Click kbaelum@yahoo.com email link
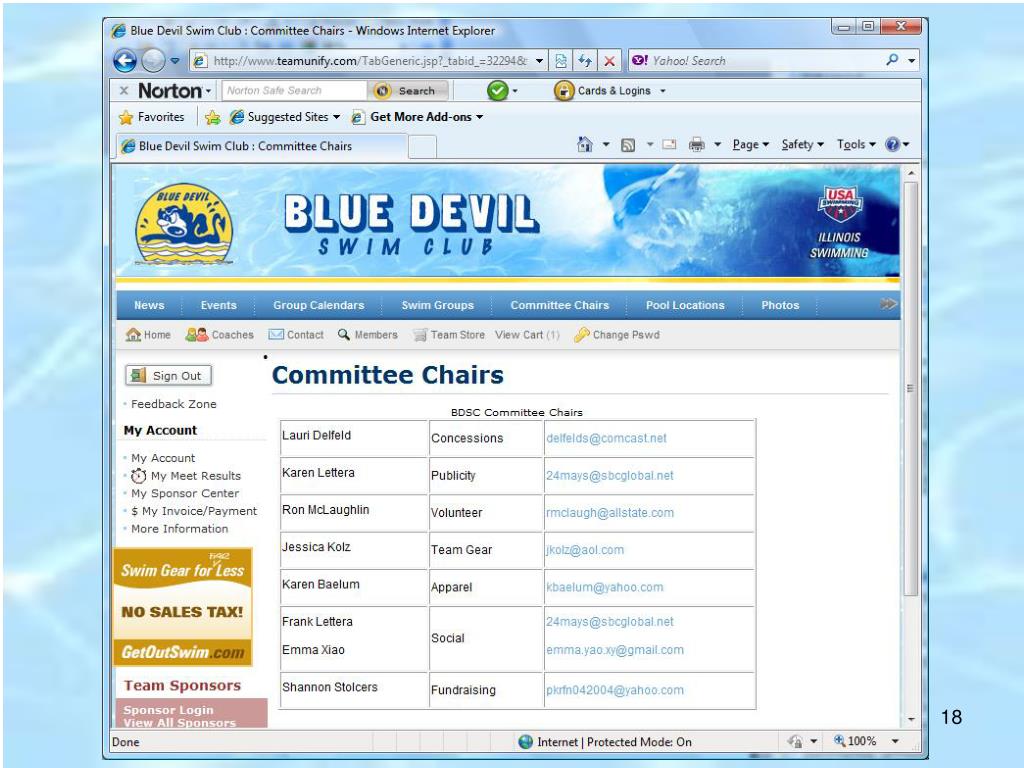 point(605,587)
